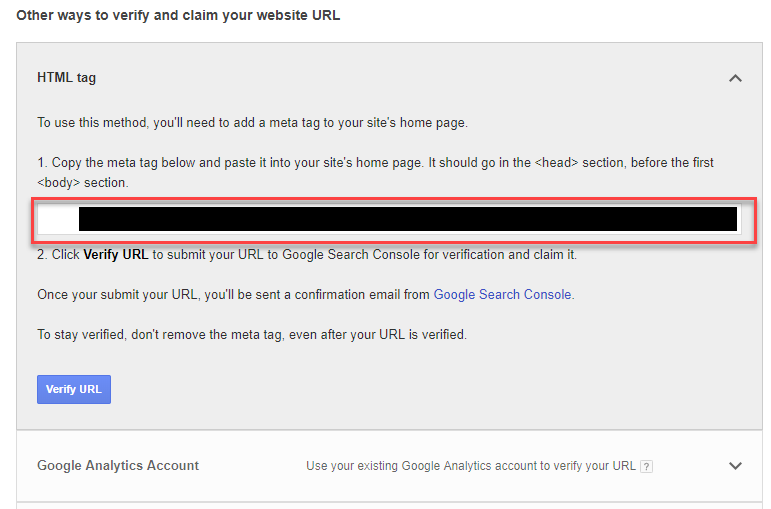The image size is (771, 509).
Task: Click the bold Verify URL text in step 2
Action: (x=116, y=255)
